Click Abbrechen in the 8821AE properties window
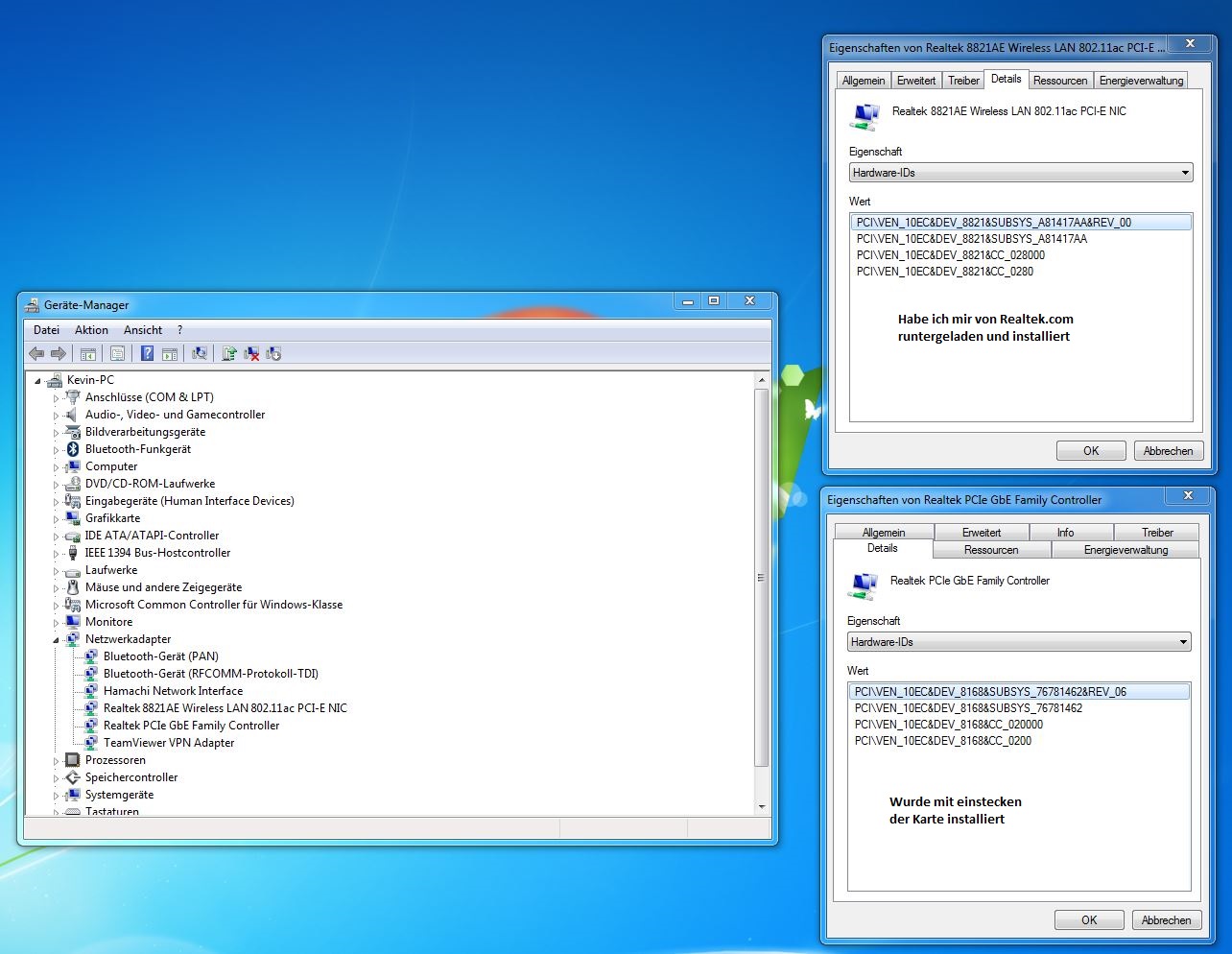 1168,451
